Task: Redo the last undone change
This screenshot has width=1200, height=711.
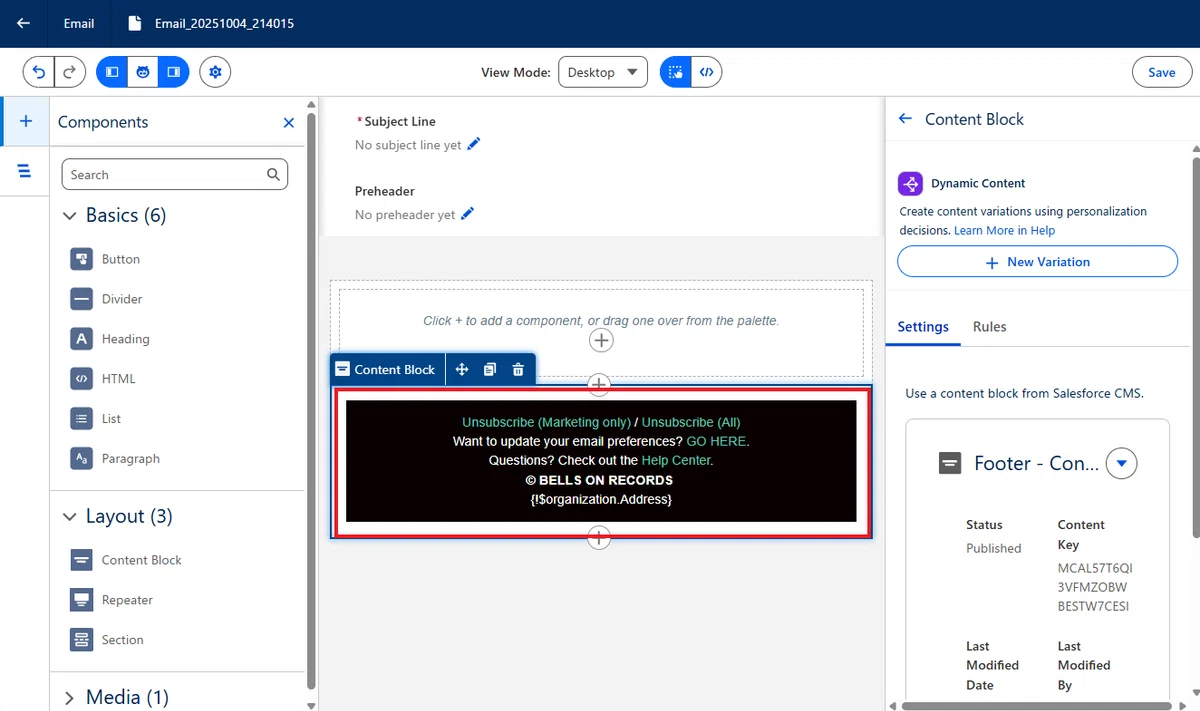Action: point(70,72)
